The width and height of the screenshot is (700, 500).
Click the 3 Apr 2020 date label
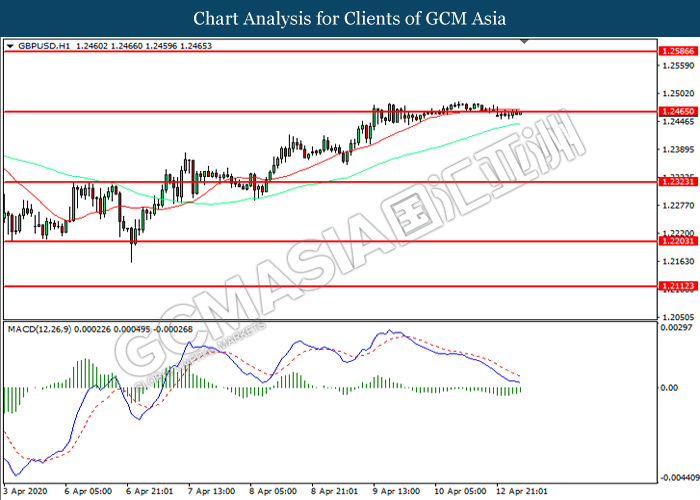(x=25, y=492)
